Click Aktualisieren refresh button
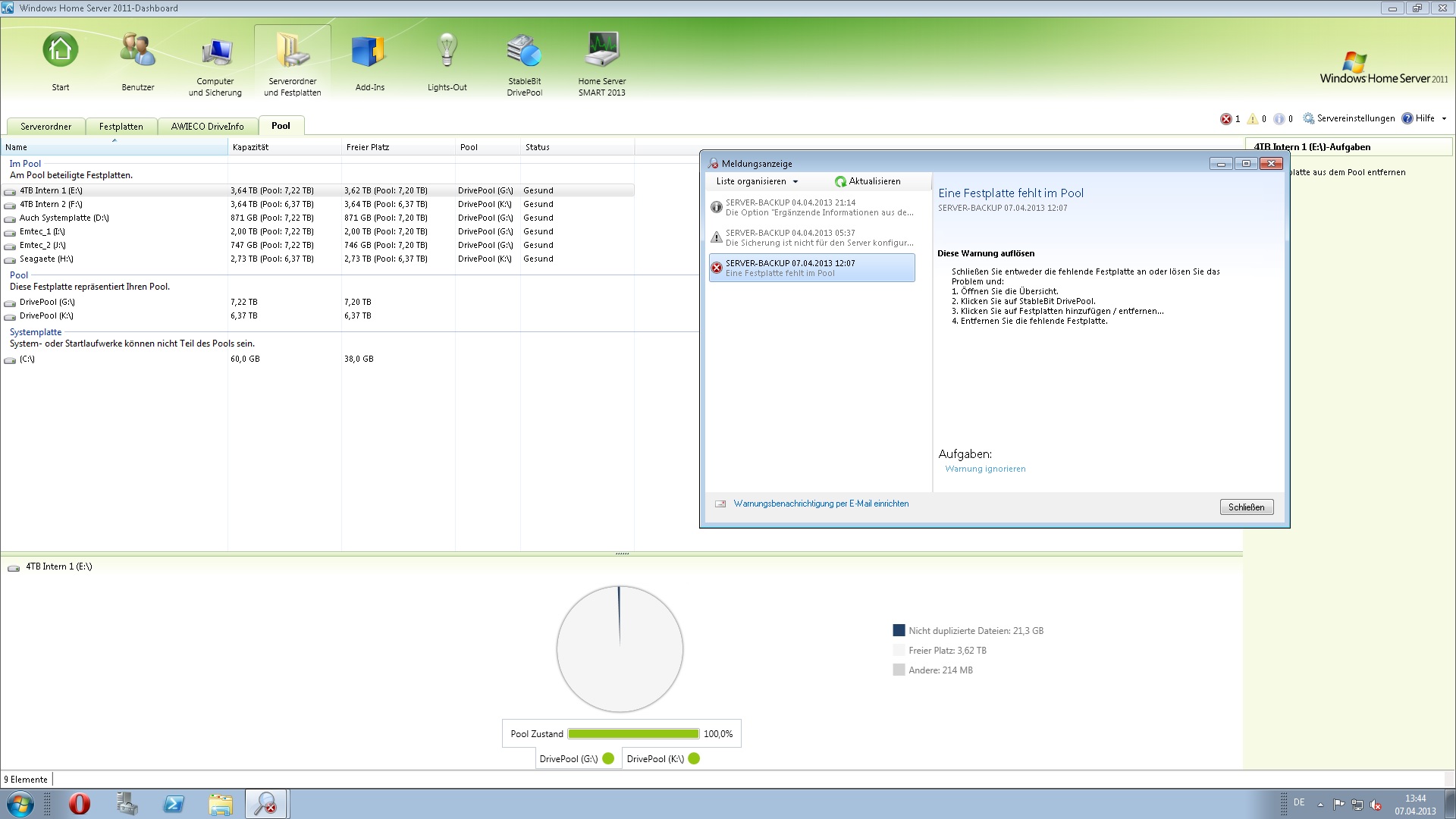The image size is (1456, 819). (x=868, y=181)
